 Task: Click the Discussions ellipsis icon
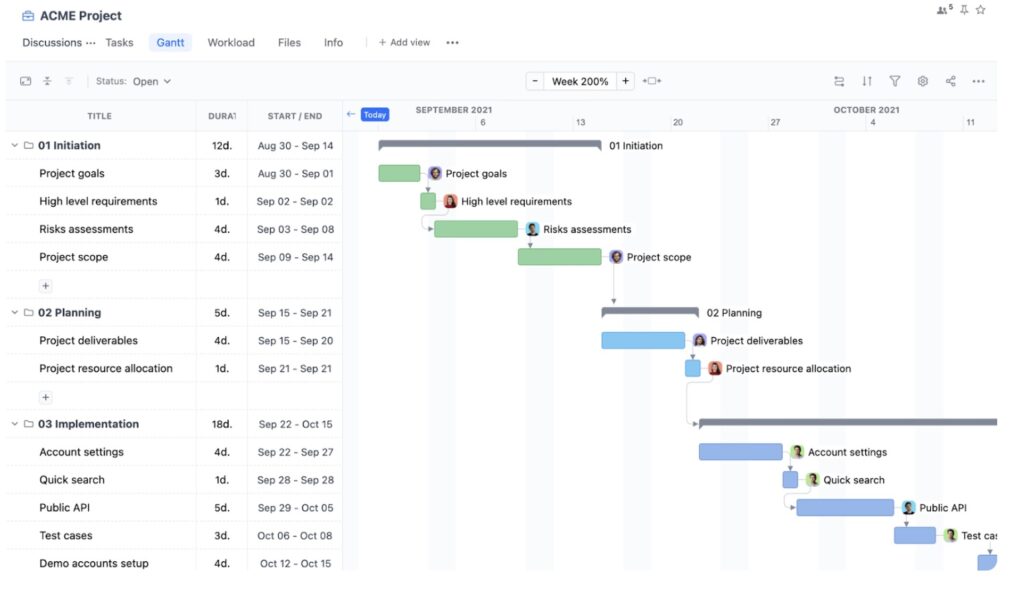pyautogui.click(x=91, y=43)
